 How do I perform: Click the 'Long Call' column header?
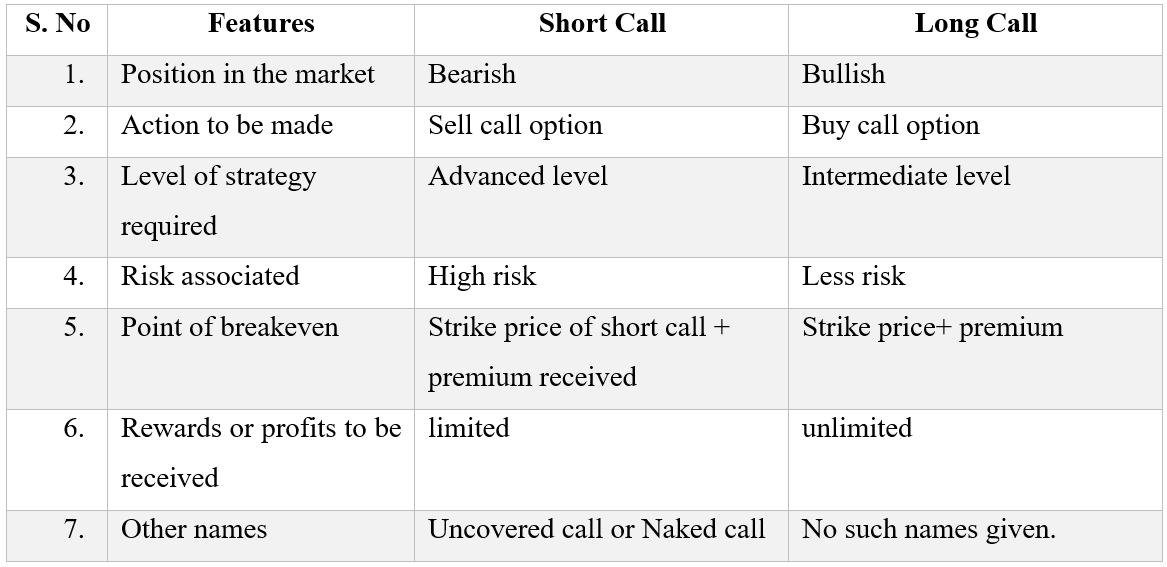[x=975, y=24]
